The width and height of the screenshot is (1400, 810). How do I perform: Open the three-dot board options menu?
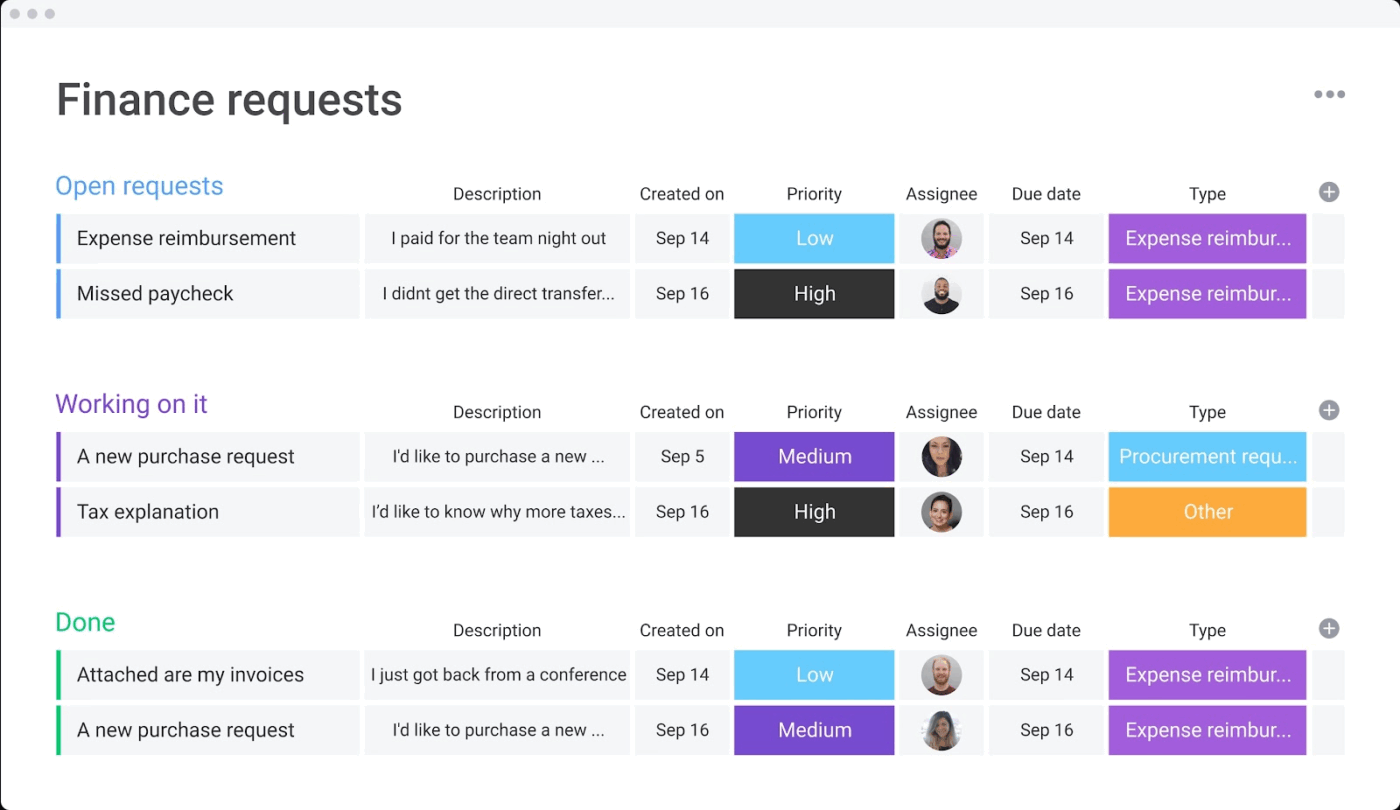(1329, 95)
